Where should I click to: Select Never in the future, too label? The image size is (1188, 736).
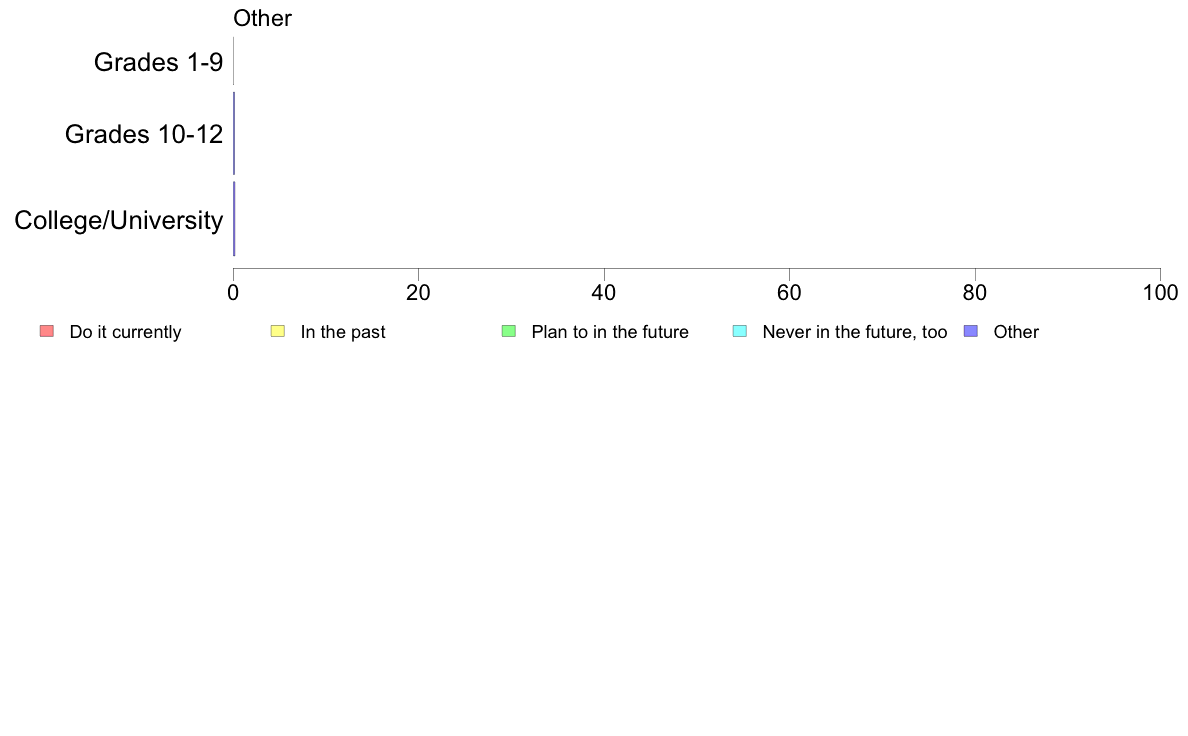point(855,332)
